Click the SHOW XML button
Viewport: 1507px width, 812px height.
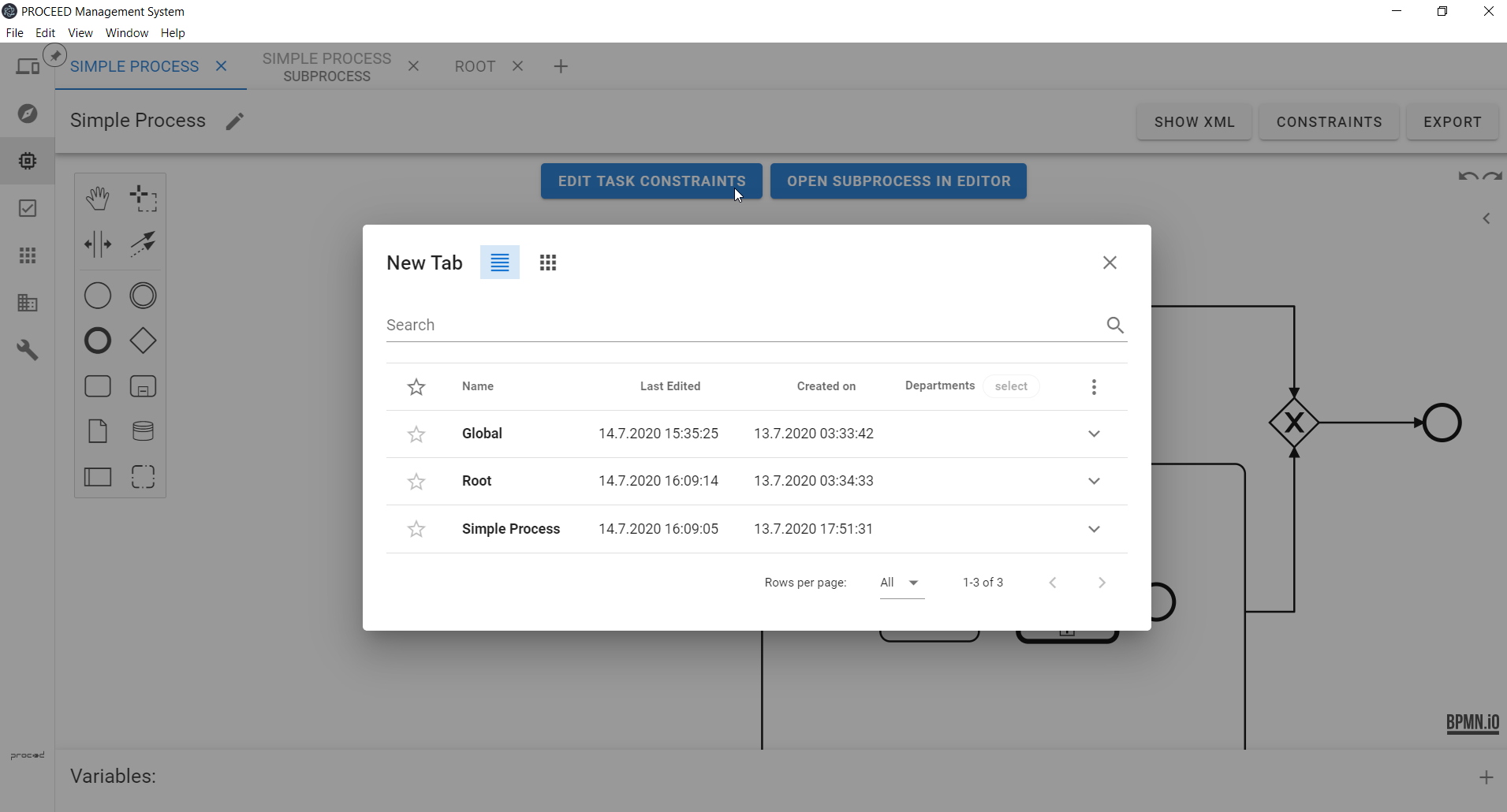[1194, 122]
